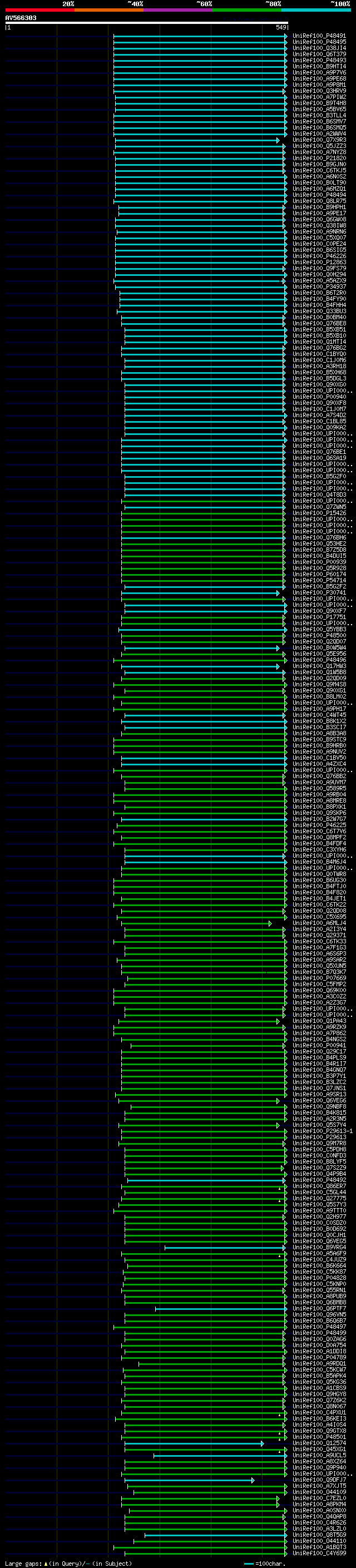356x1568 pixels.
Task: Select hit UniRef100_B3TLL4
Action: 319,115
